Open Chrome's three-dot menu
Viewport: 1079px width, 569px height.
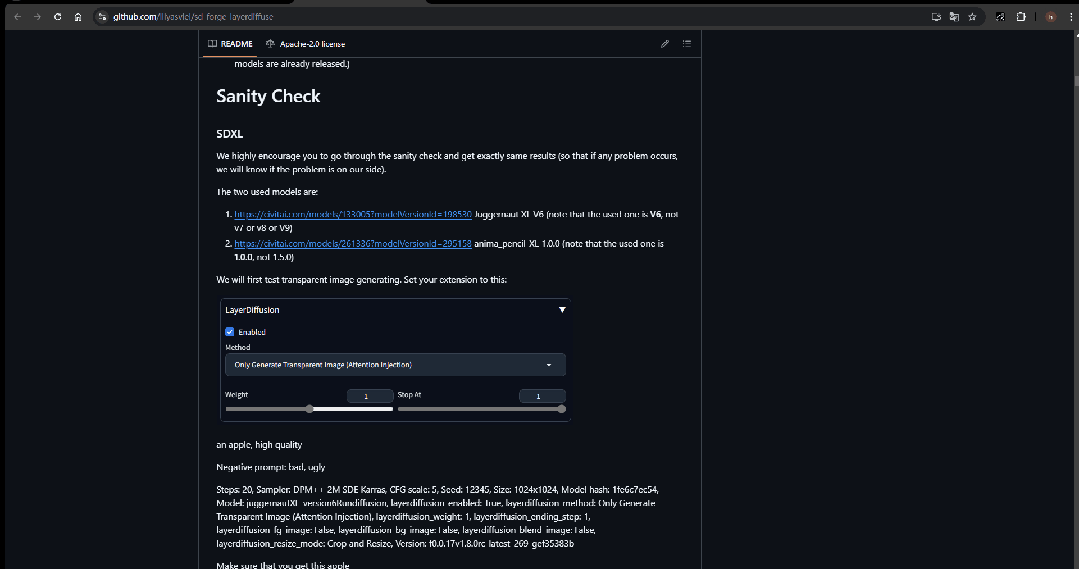[x=1071, y=17]
